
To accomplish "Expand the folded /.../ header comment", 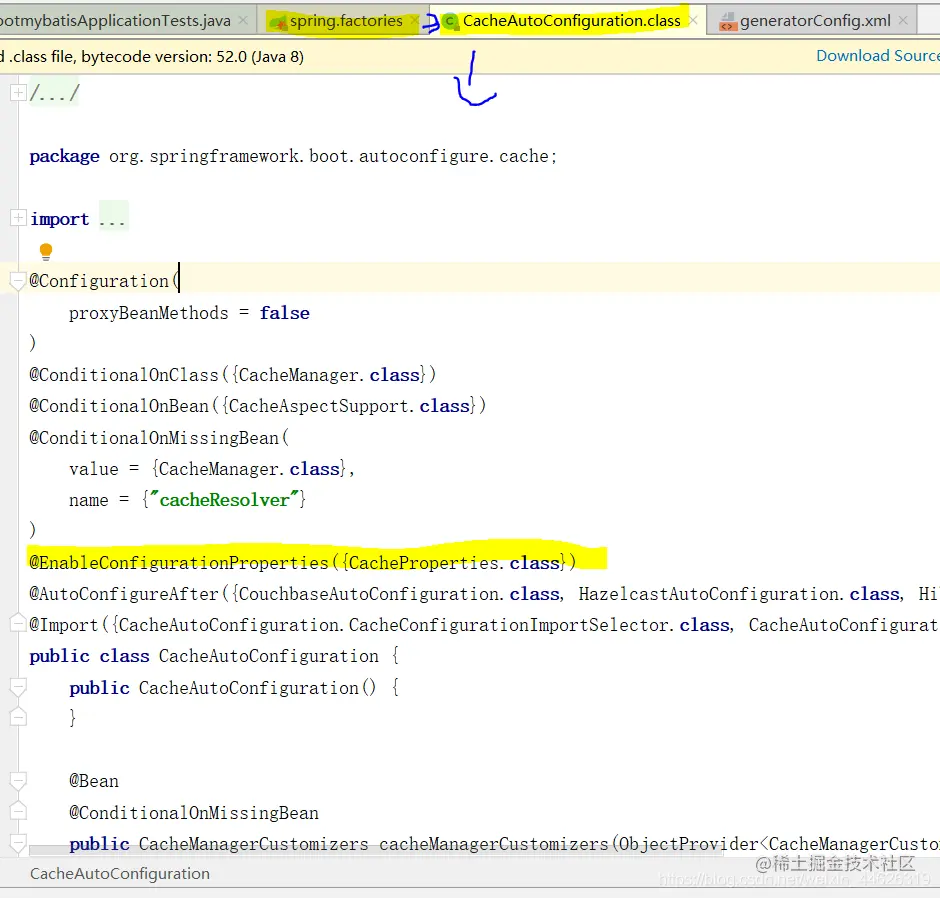I will pyautogui.click(x=18, y=93).
